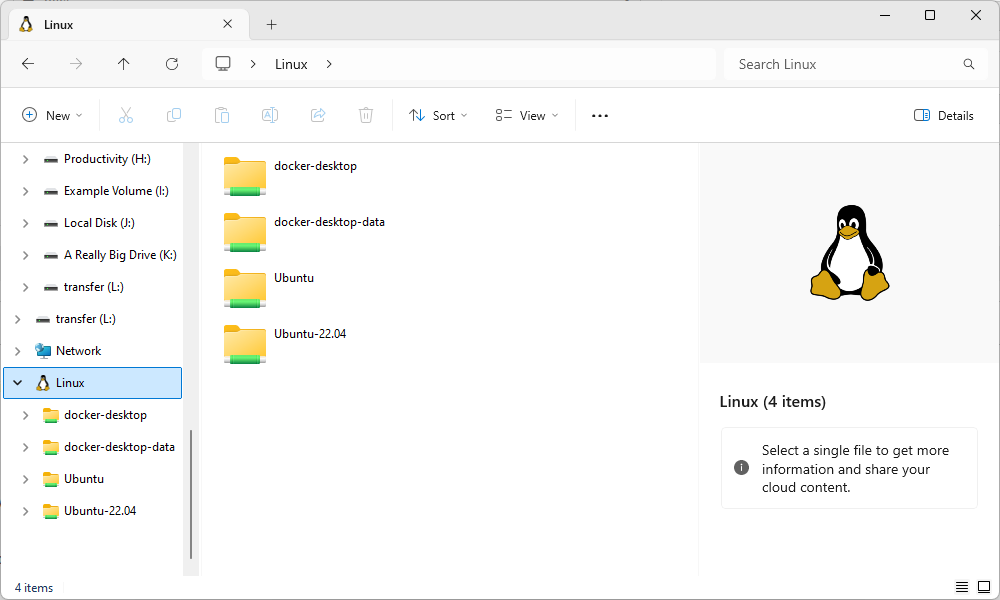Click the Cut scissors icon
This screenshot has height=600, width=1000.
(x=126, y=115)
